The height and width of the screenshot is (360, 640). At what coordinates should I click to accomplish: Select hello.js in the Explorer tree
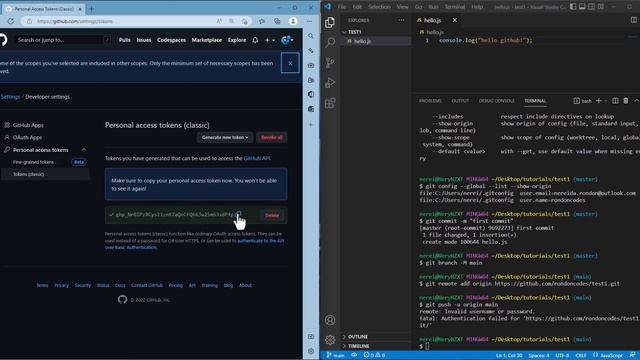coord(376,41)
